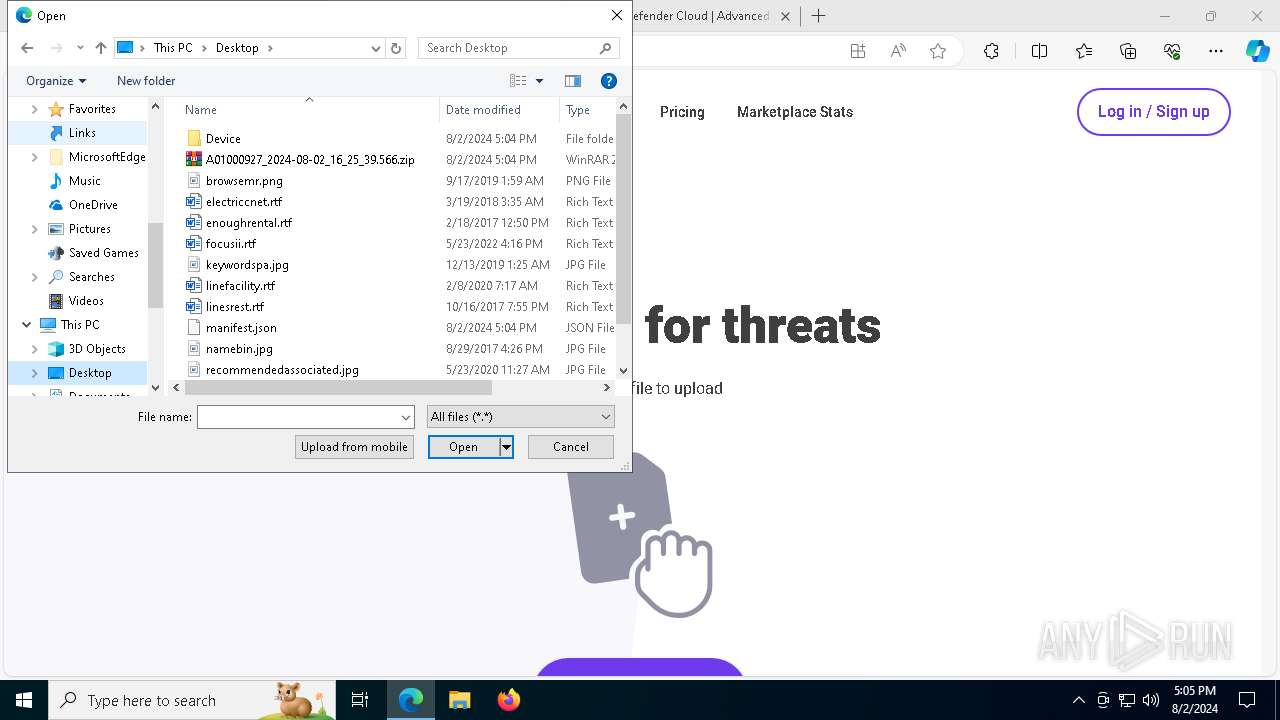Select browsemr.png file
Screen dimensions: 1280x720
(244, 181)
